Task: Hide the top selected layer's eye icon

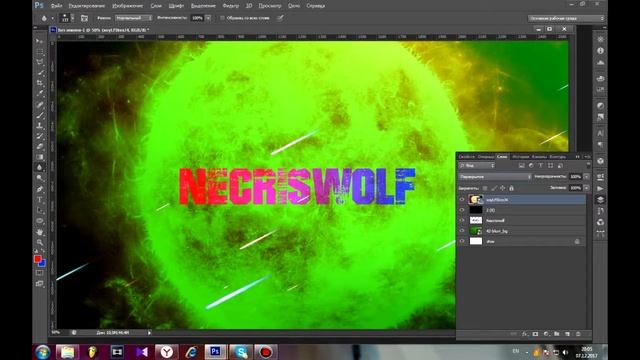Action: tap(462, 200)
